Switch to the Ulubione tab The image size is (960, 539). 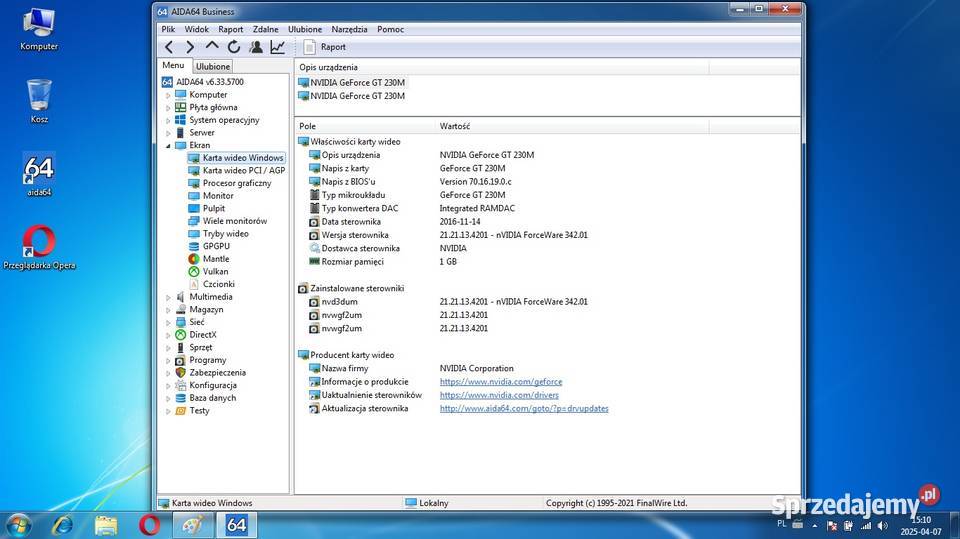click(213, 66)
